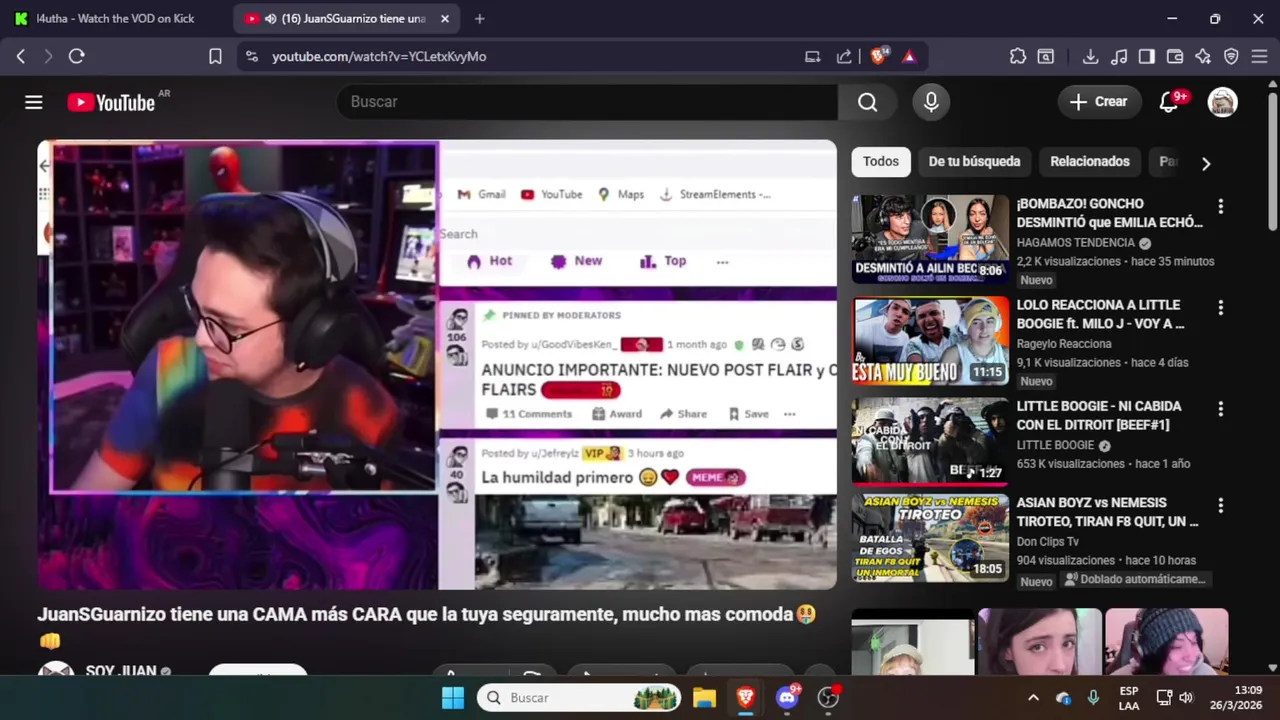Click the YouTube search magnifier button

[867, 102]
